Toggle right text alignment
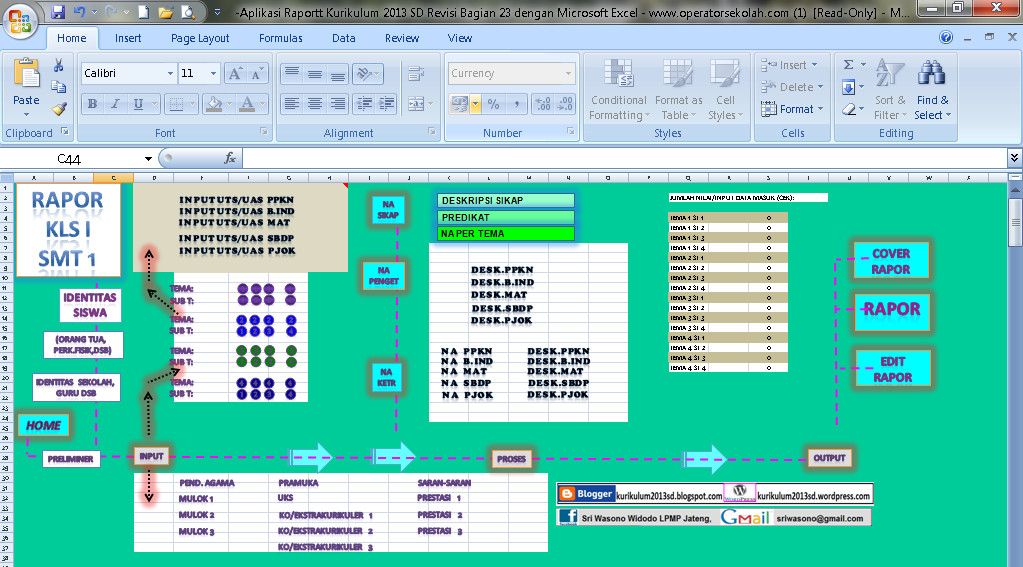The height and width of the screenshot is (567, 1023). (x=337, y=103)
